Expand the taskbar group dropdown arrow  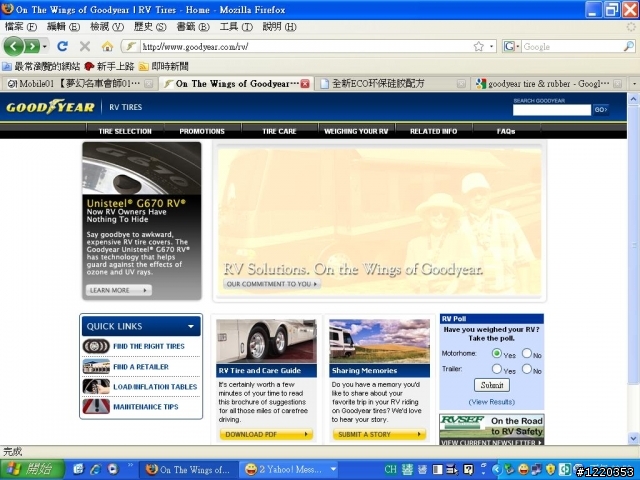pyautogui.click(x=333, y=469)
